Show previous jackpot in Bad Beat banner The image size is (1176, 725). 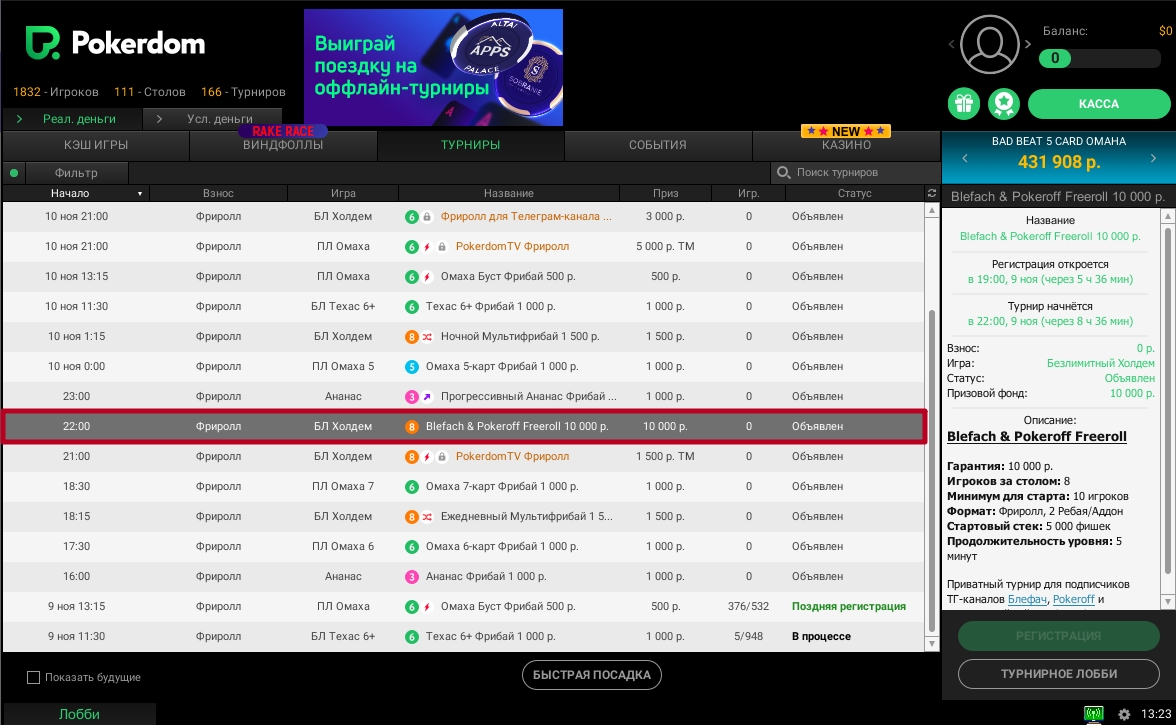coord(964,158)
